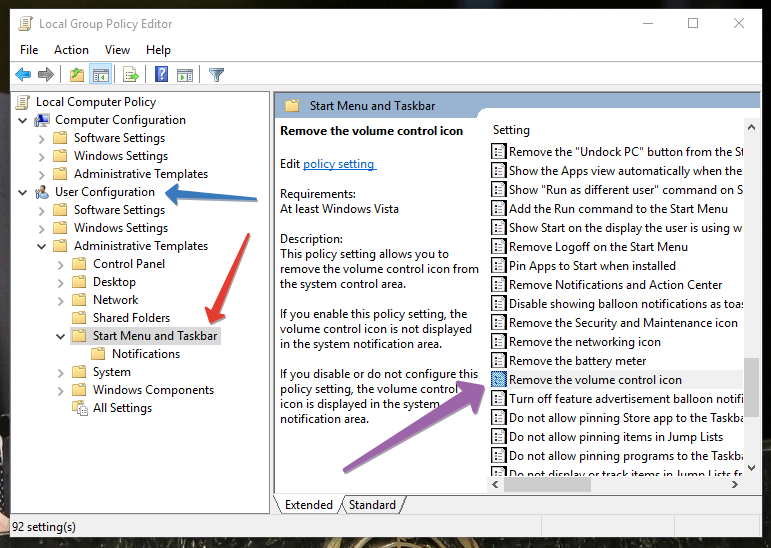Click the folder icon next to Notifications
This screenshot has height=548, width=771.
coord(98,354)
